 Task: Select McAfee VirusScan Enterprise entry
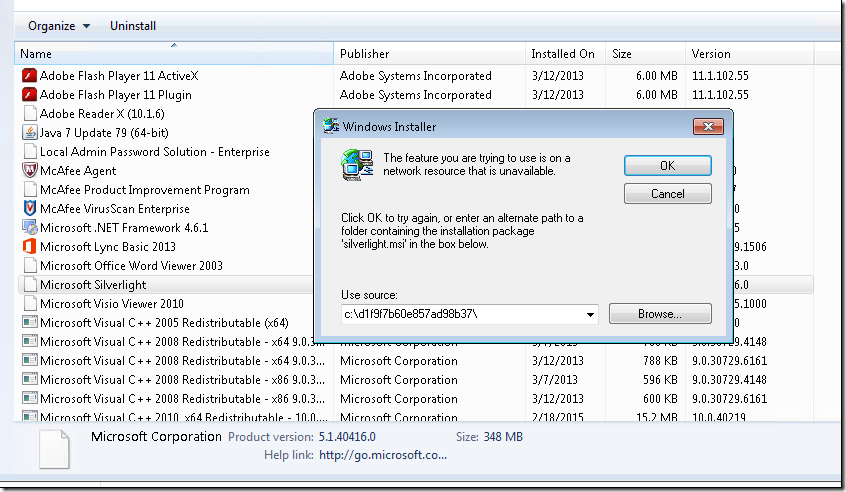[115, 209]
